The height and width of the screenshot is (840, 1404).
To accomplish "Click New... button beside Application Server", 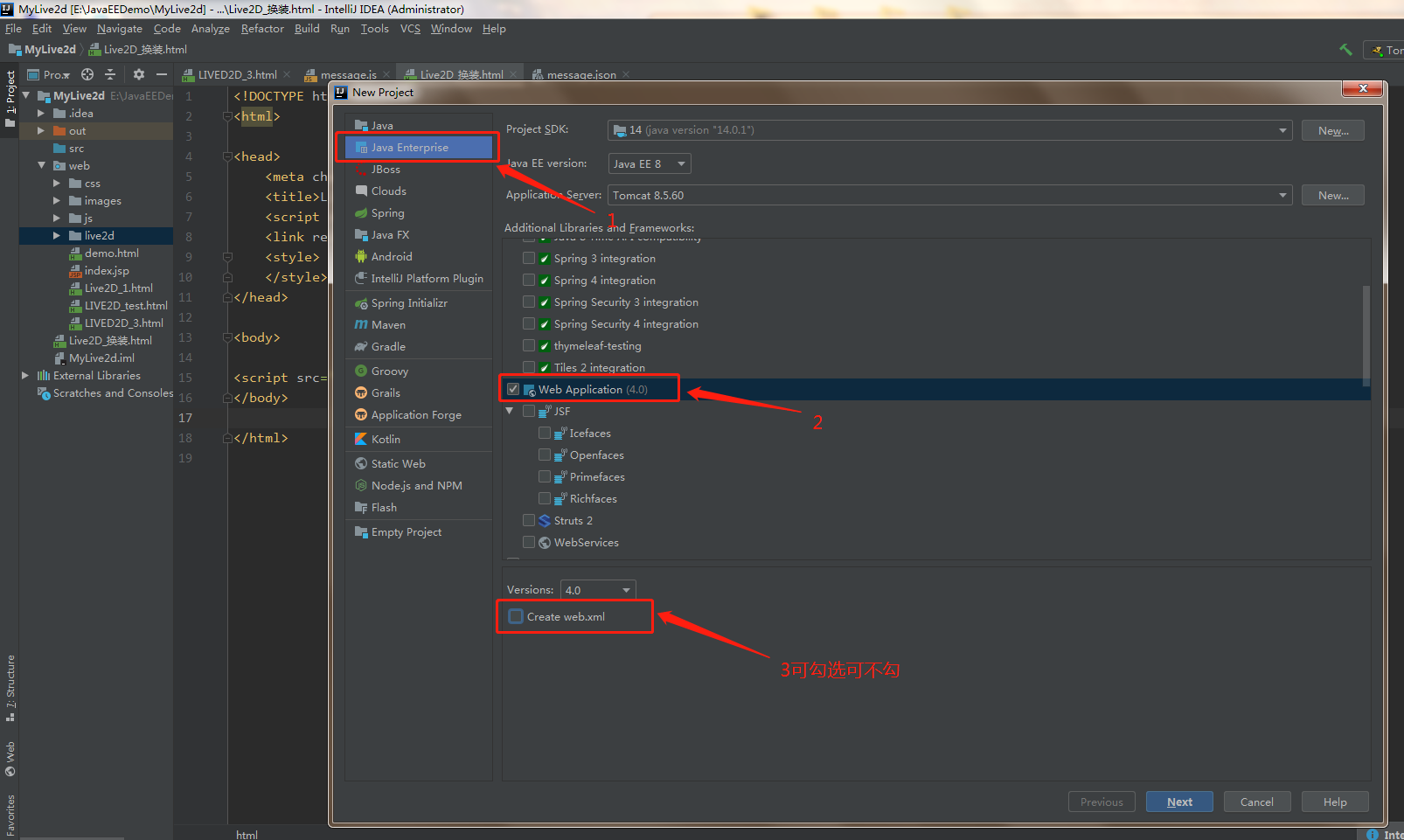I will [x=1333, y=196].
